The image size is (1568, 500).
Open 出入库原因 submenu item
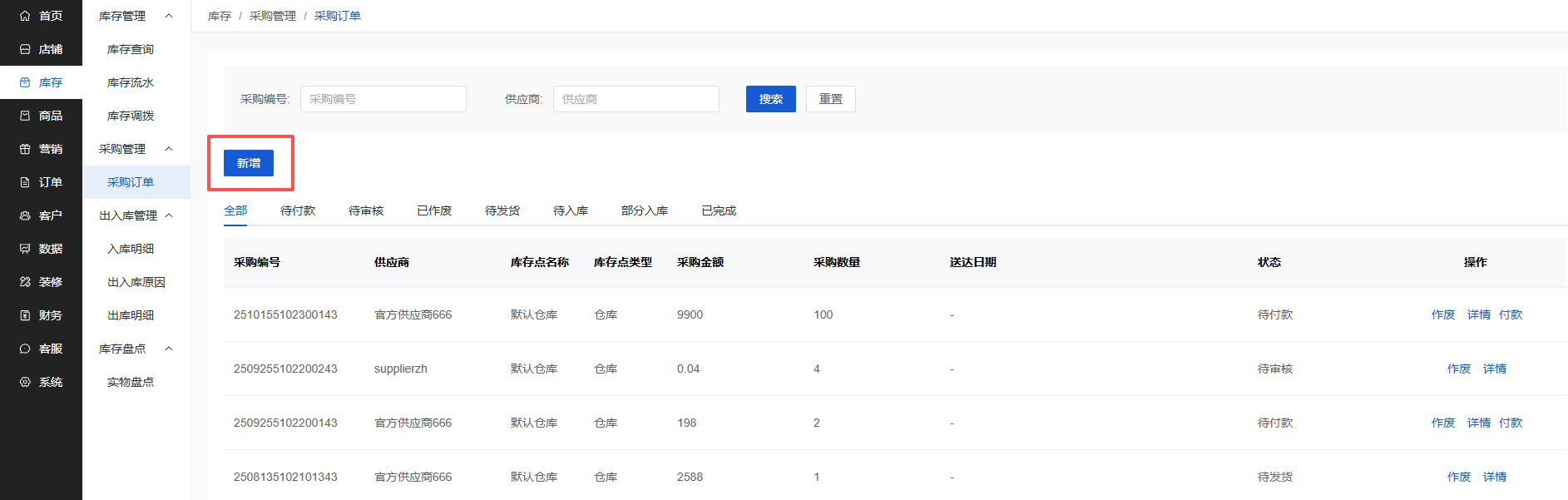pos(136,282)
